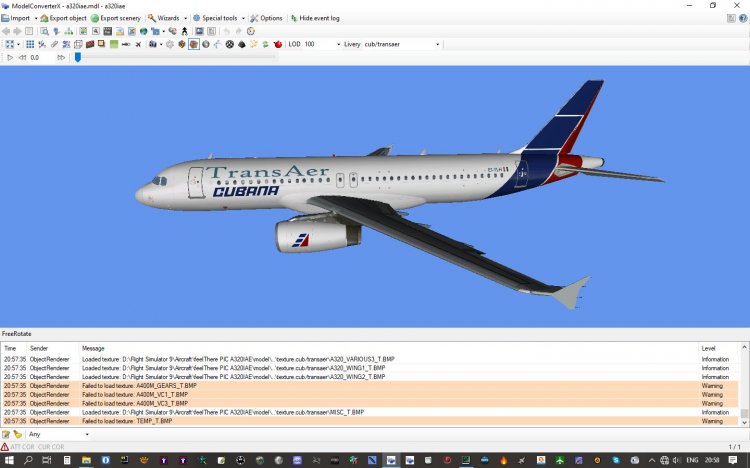Open the Import menu button

tap(15, 18)
